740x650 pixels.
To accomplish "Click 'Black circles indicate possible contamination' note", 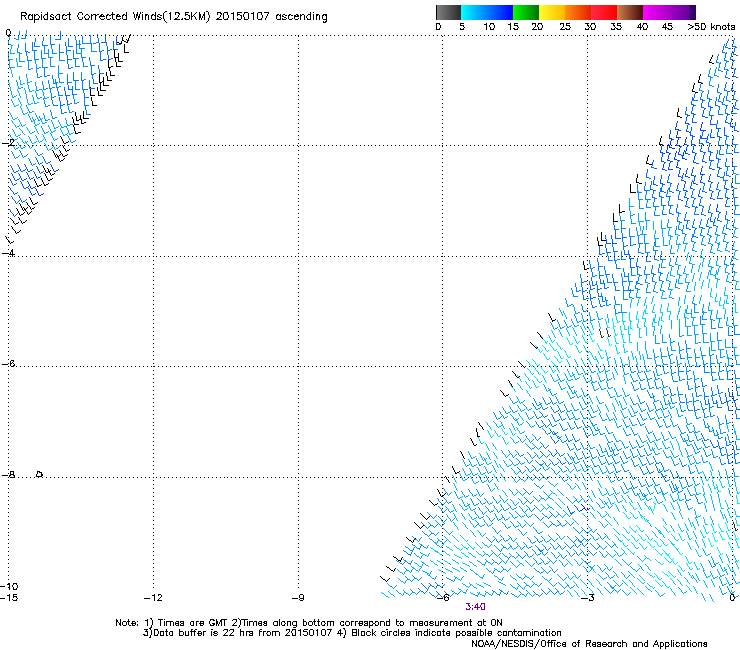I will pos(456,633).
